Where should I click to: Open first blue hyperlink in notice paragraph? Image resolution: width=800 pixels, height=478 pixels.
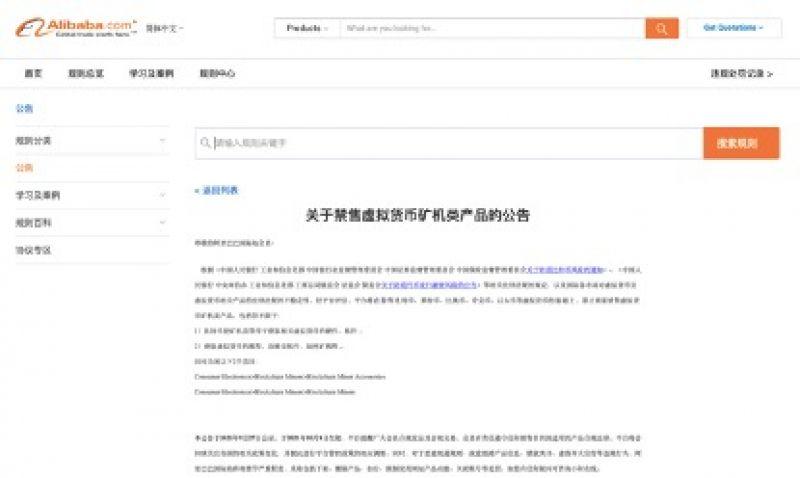[565, 270]
